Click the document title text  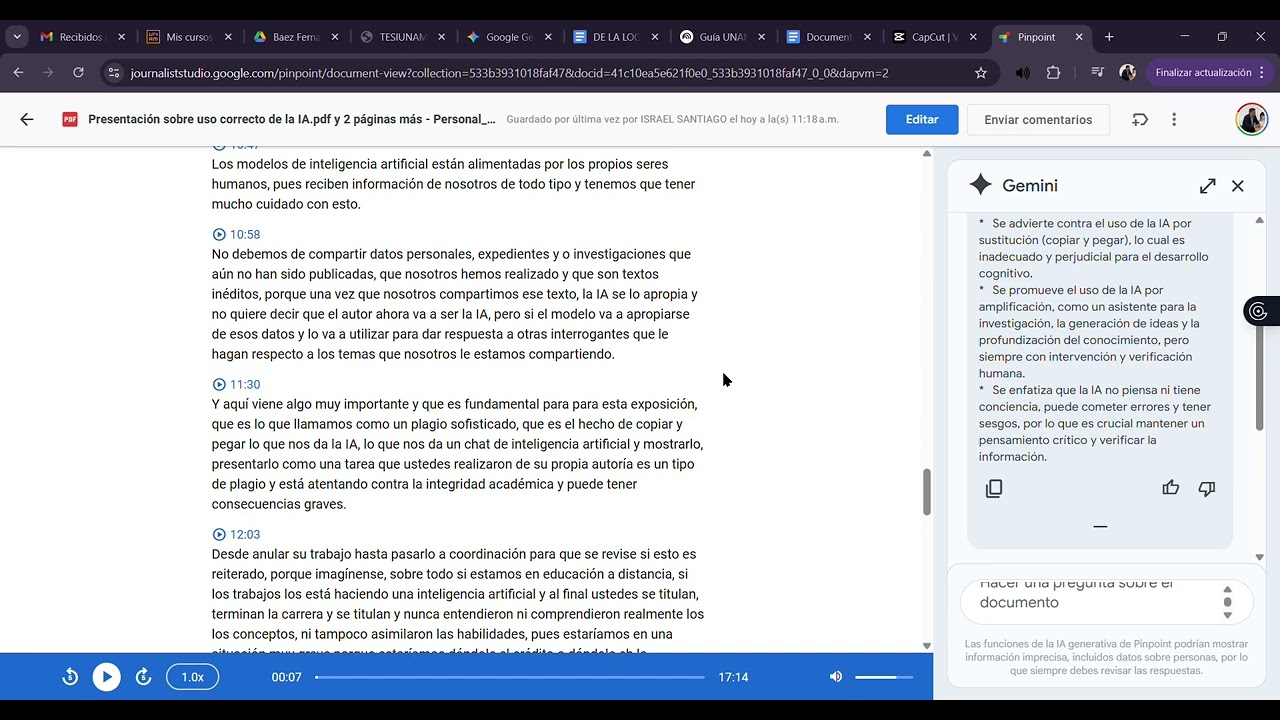point(292,119)
